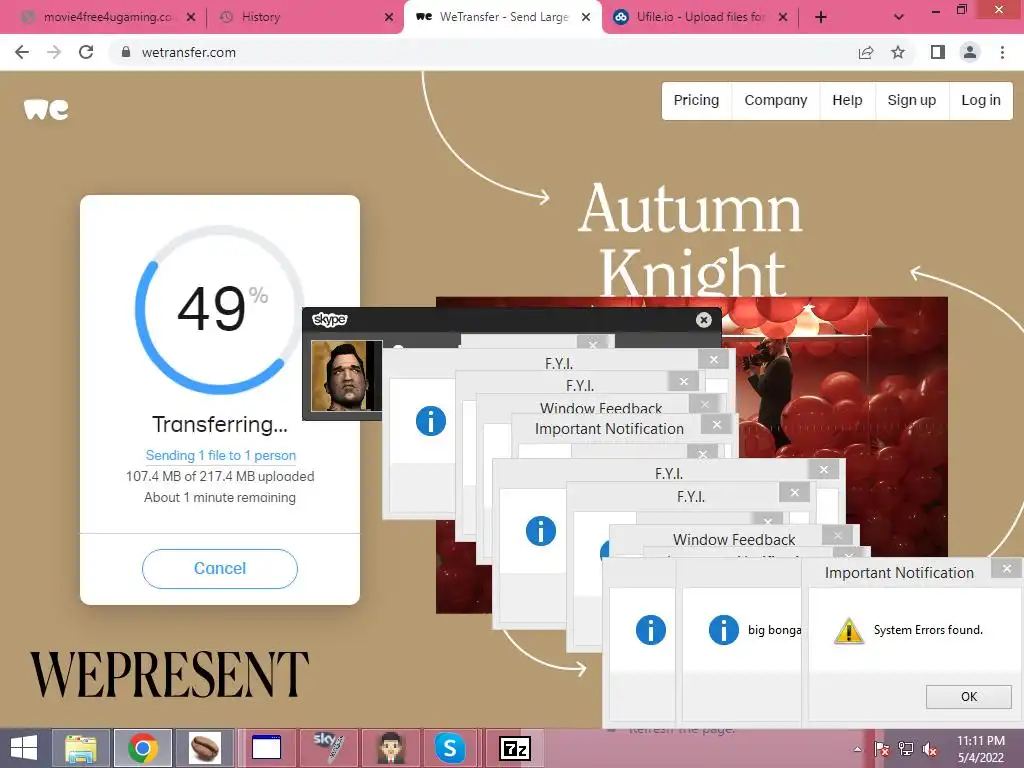Open the coffee bean app in taskbar

204,748
